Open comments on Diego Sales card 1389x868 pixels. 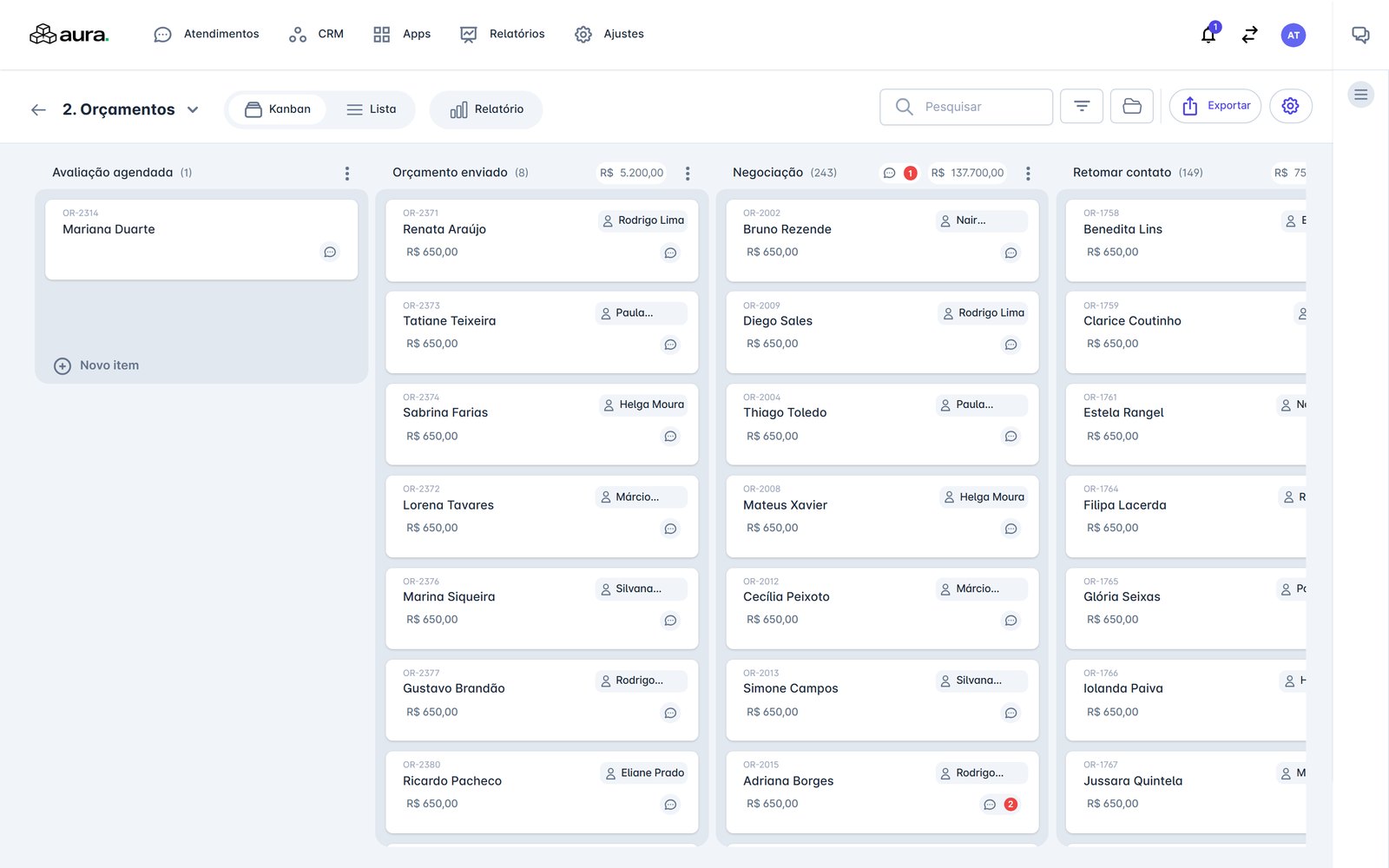point(1010,345)
